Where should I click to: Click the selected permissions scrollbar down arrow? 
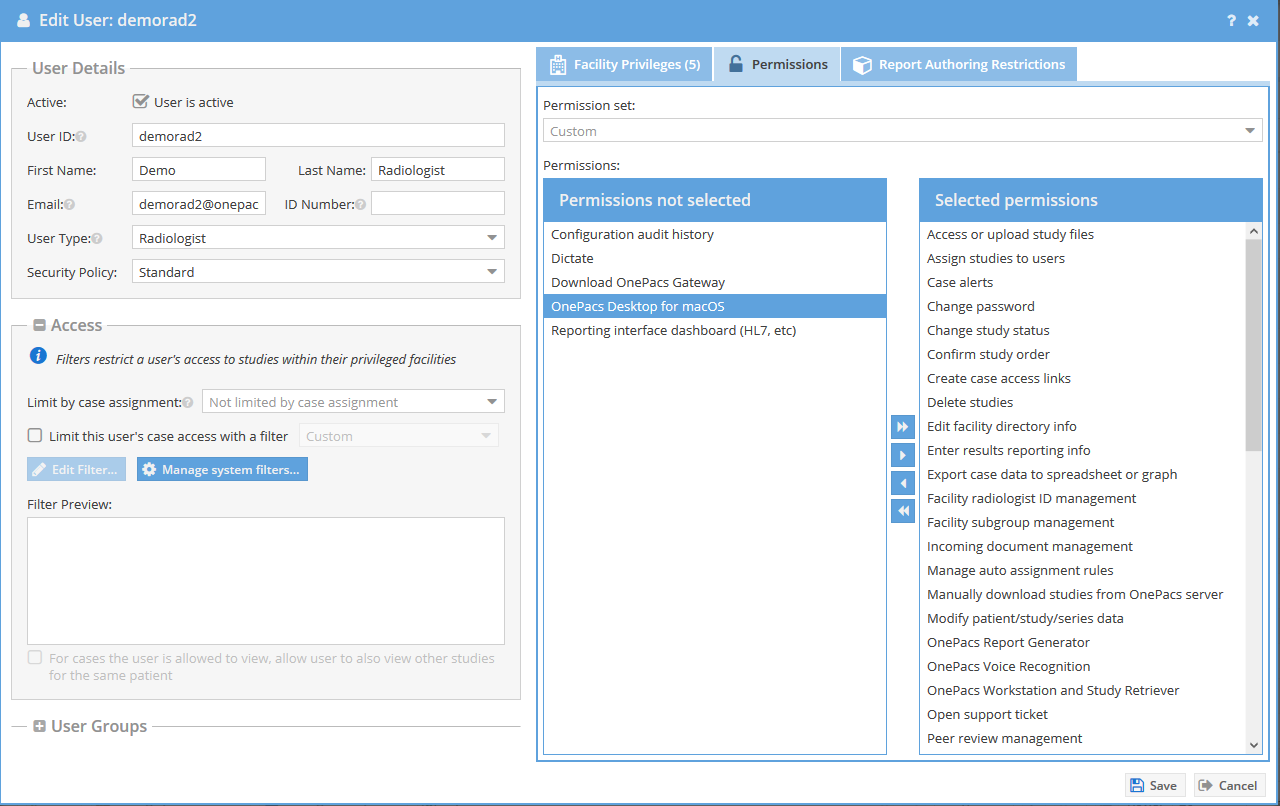click(1255, 745)
